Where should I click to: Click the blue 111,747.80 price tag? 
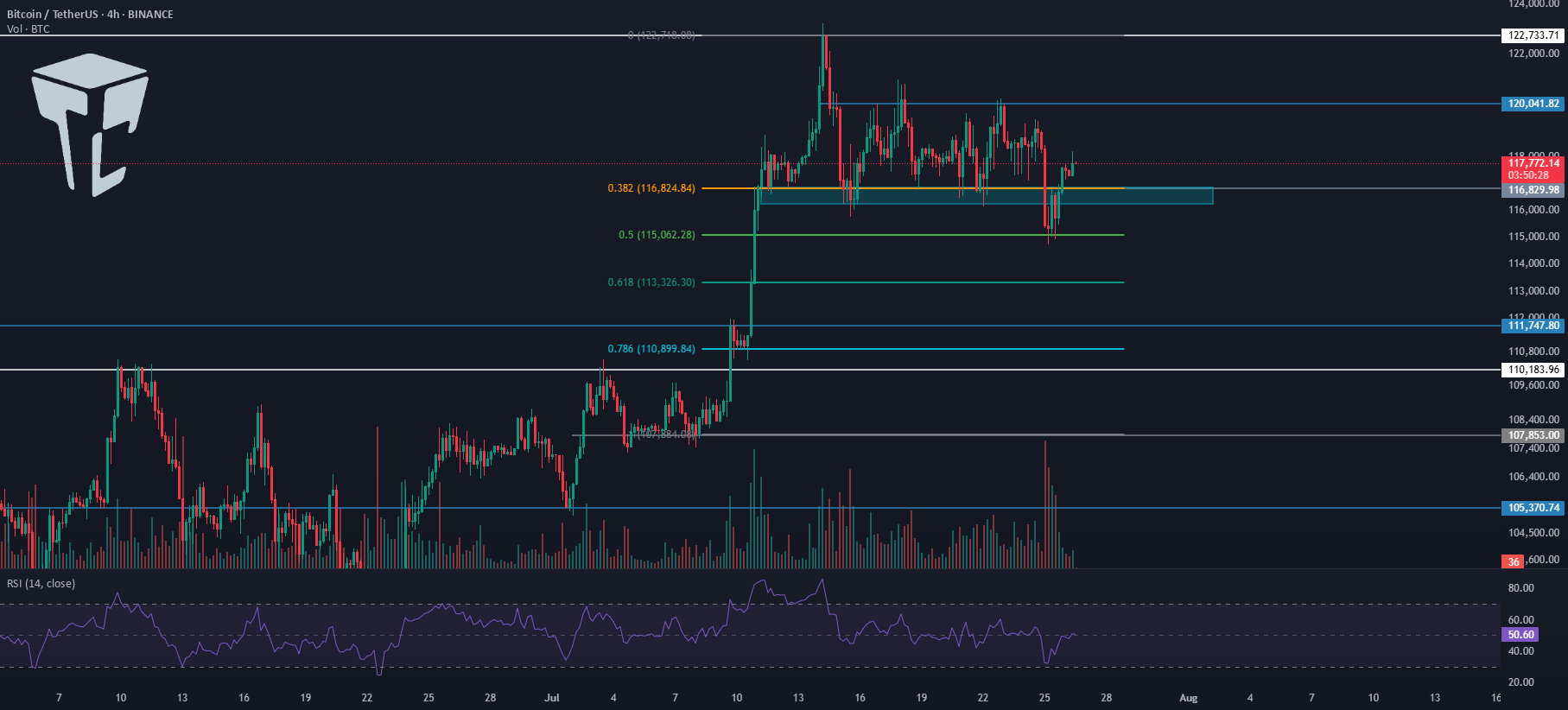(x=1533, y=326)
